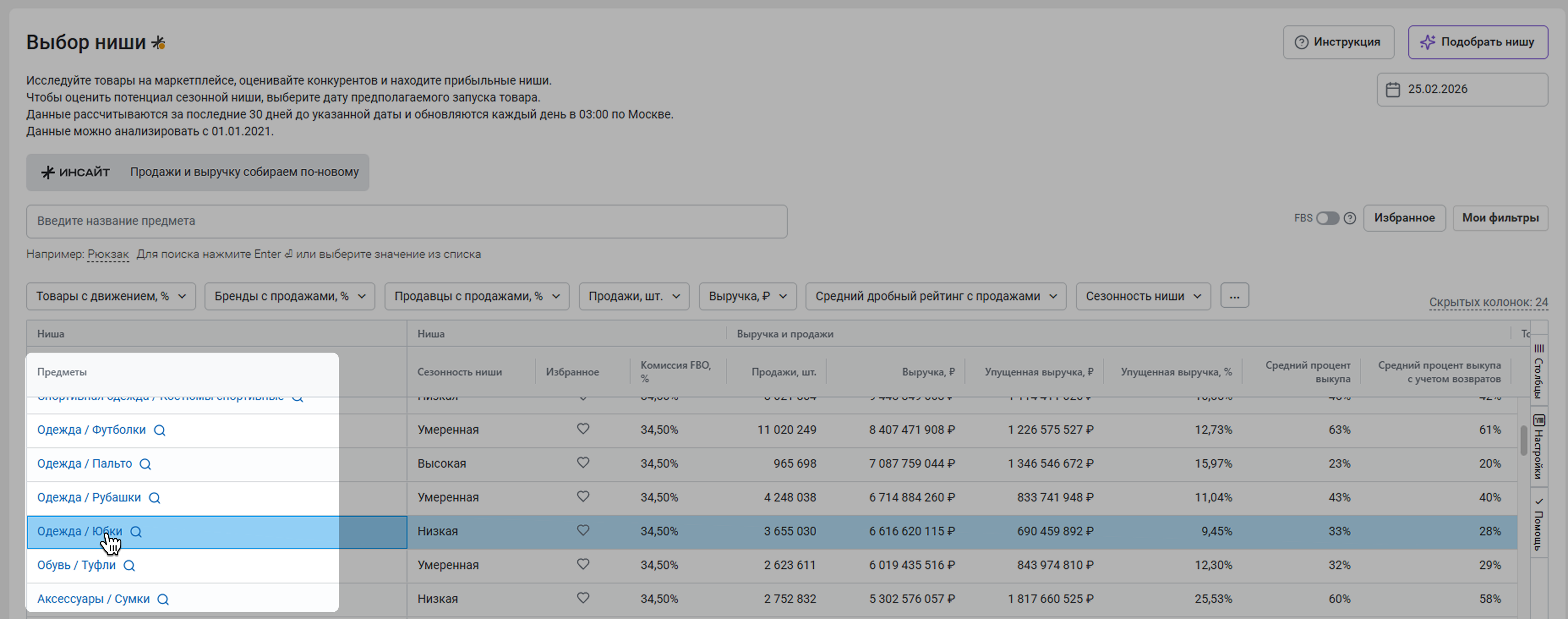Viewport: 1568px width, 619px height.
Task: Add Футболки row to favorites heart
Action: [x=582, y=429]
